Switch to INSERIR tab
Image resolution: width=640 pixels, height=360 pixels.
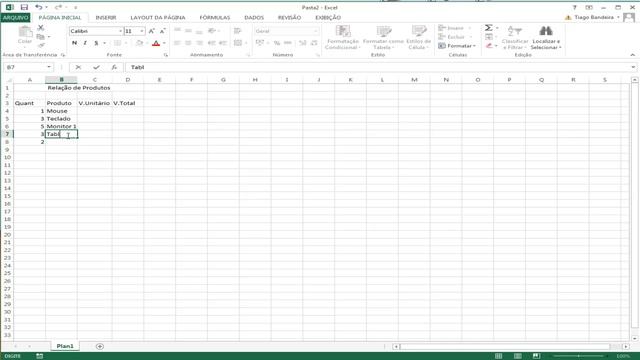click(x=106, y=18)
